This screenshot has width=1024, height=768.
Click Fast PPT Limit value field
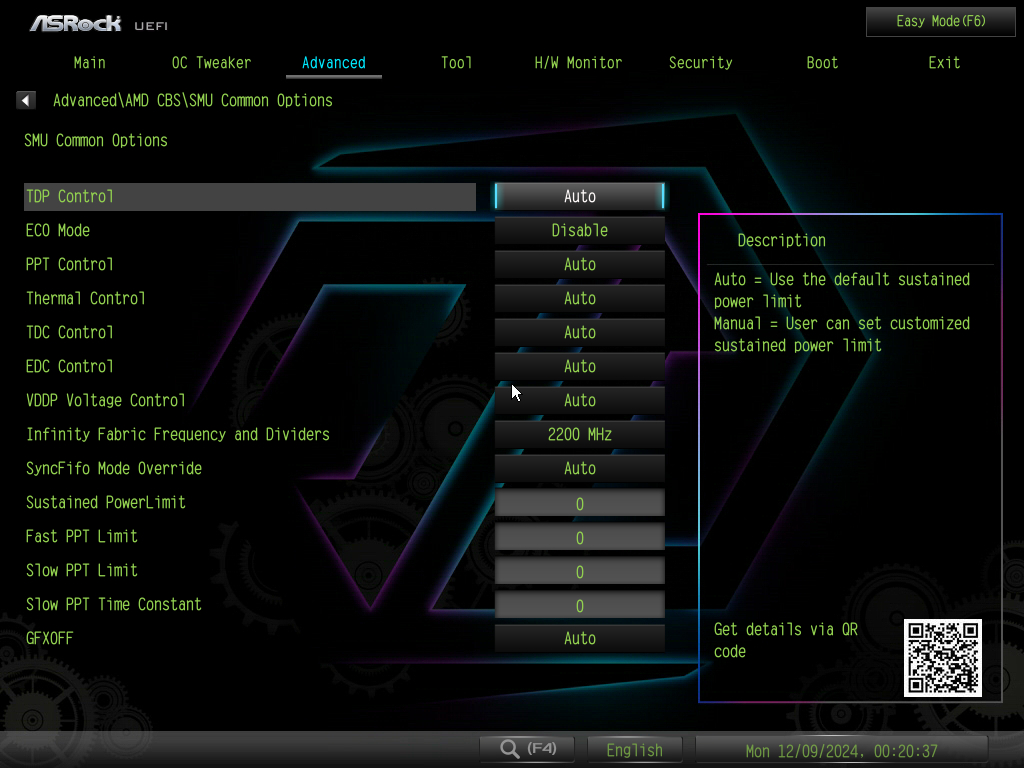(579, 537)
